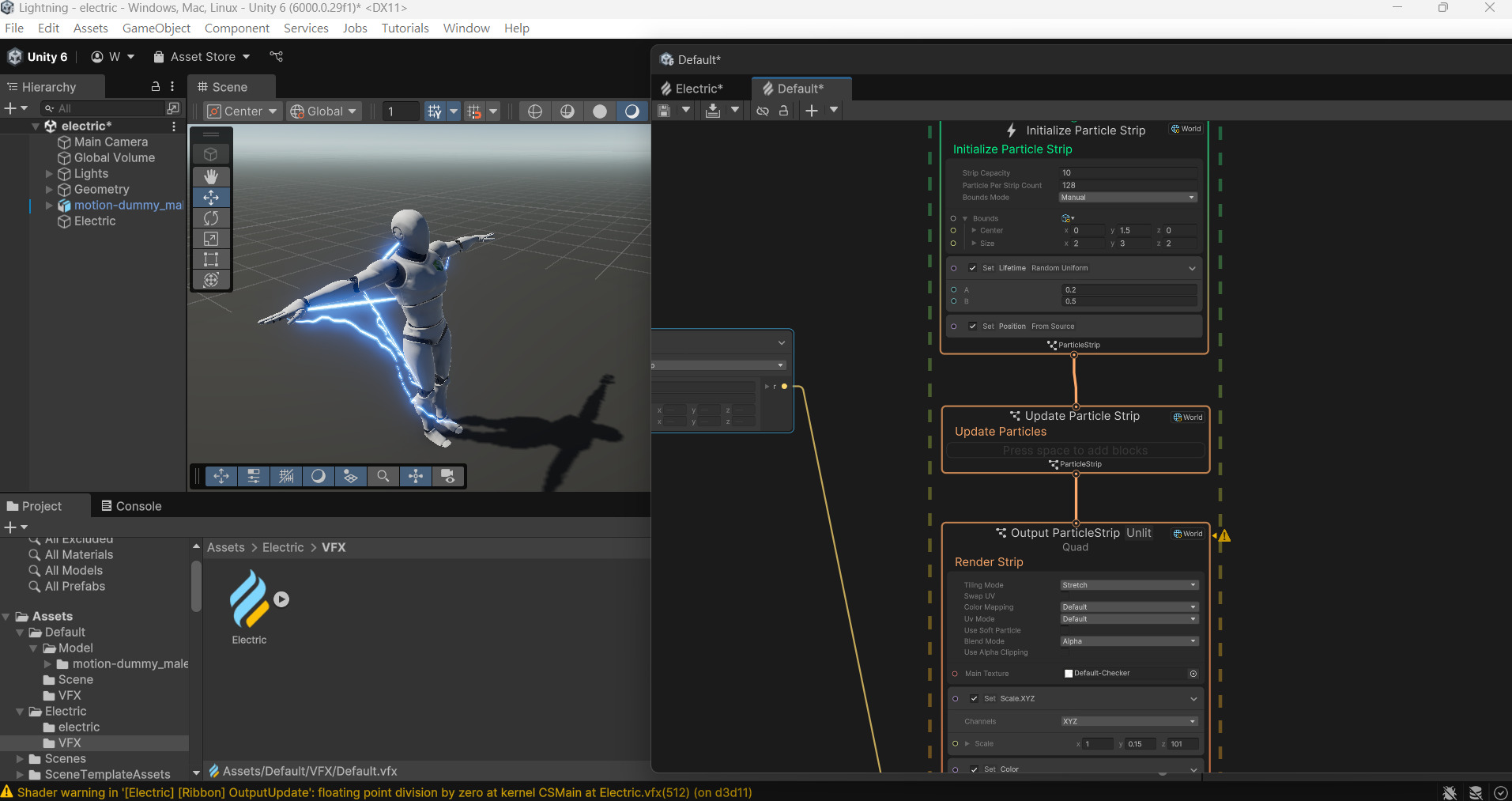Open Center pivot mode dropdown
The image size is (1512, 801).
click(242, 111)
